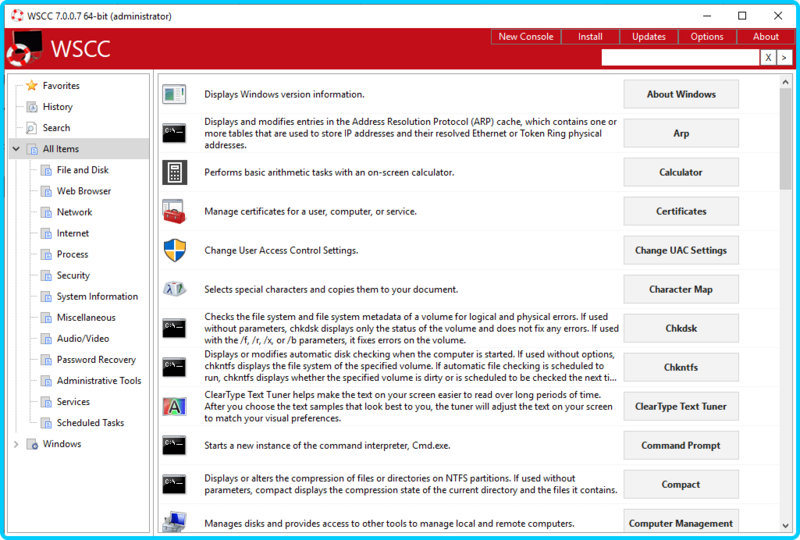Run Chkdsk
The width and height of the screenshot is (800, 540).
click(x=681, y=328)
